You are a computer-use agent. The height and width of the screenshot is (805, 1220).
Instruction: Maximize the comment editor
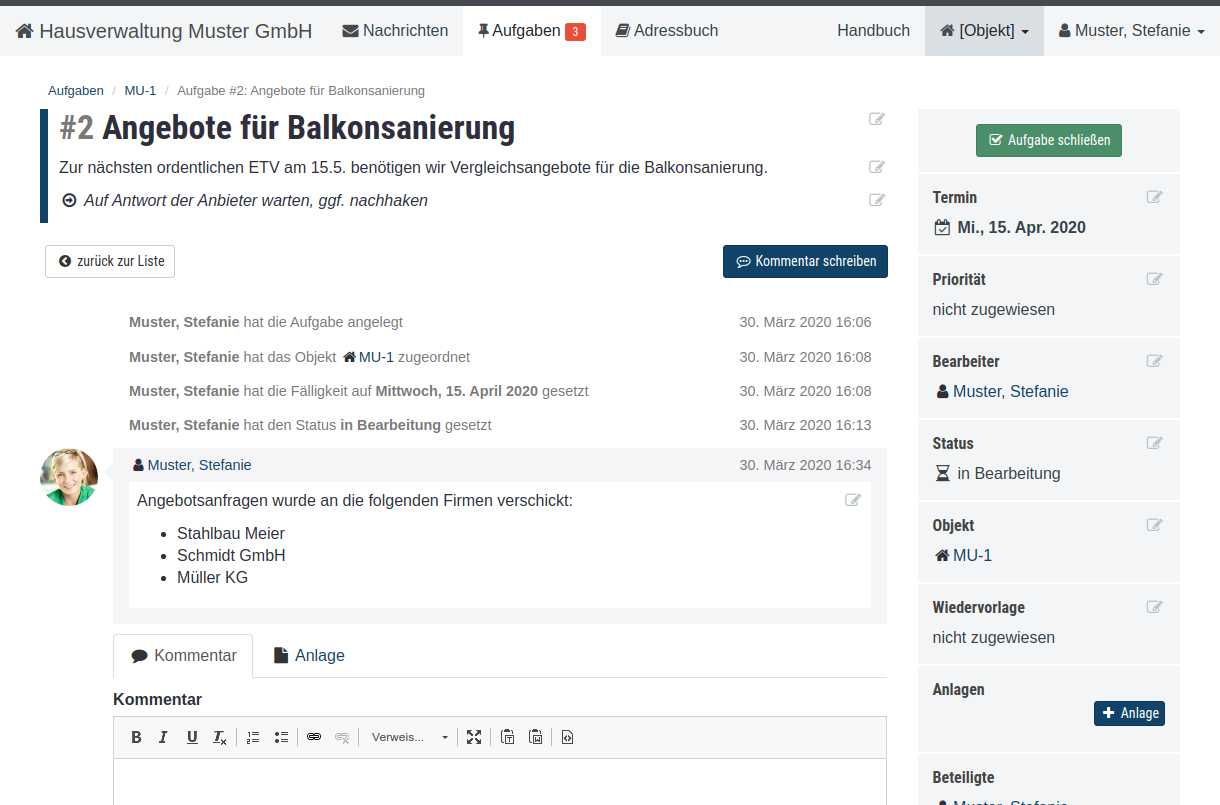click(474, 737)
